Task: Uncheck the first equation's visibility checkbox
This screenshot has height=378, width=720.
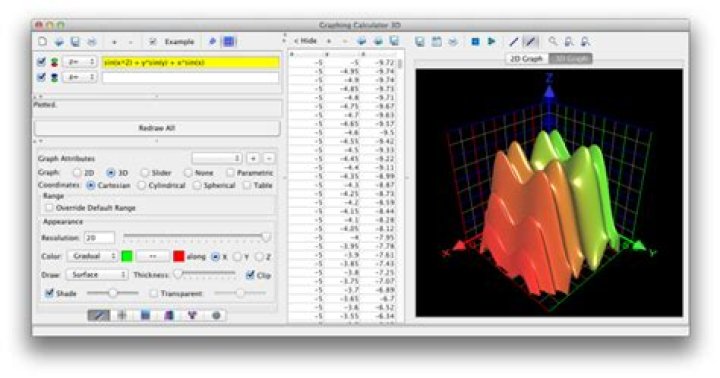Action: coord(41,62)
